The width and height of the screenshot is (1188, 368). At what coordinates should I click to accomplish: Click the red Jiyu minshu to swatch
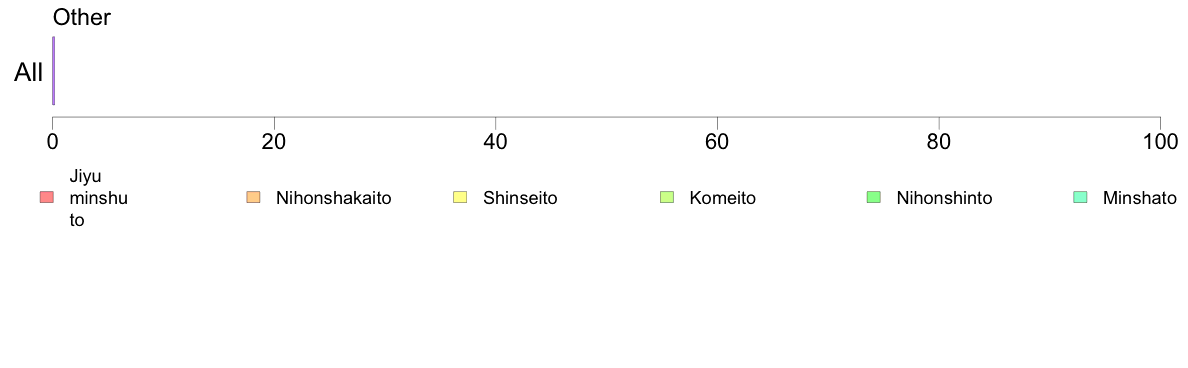[x=47, y=198]
